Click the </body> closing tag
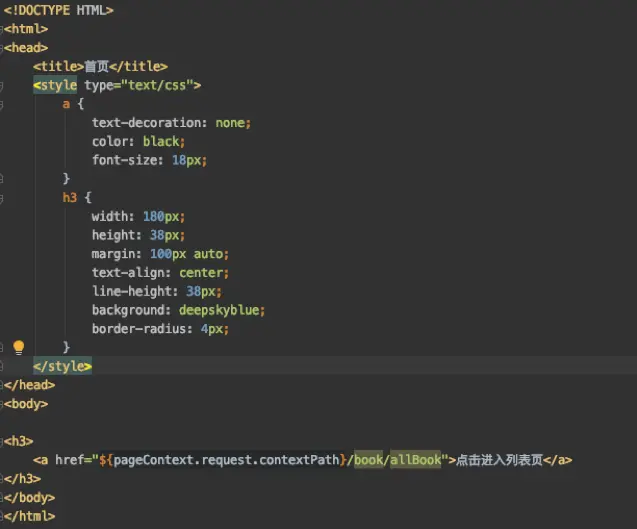 click(29, 497)
